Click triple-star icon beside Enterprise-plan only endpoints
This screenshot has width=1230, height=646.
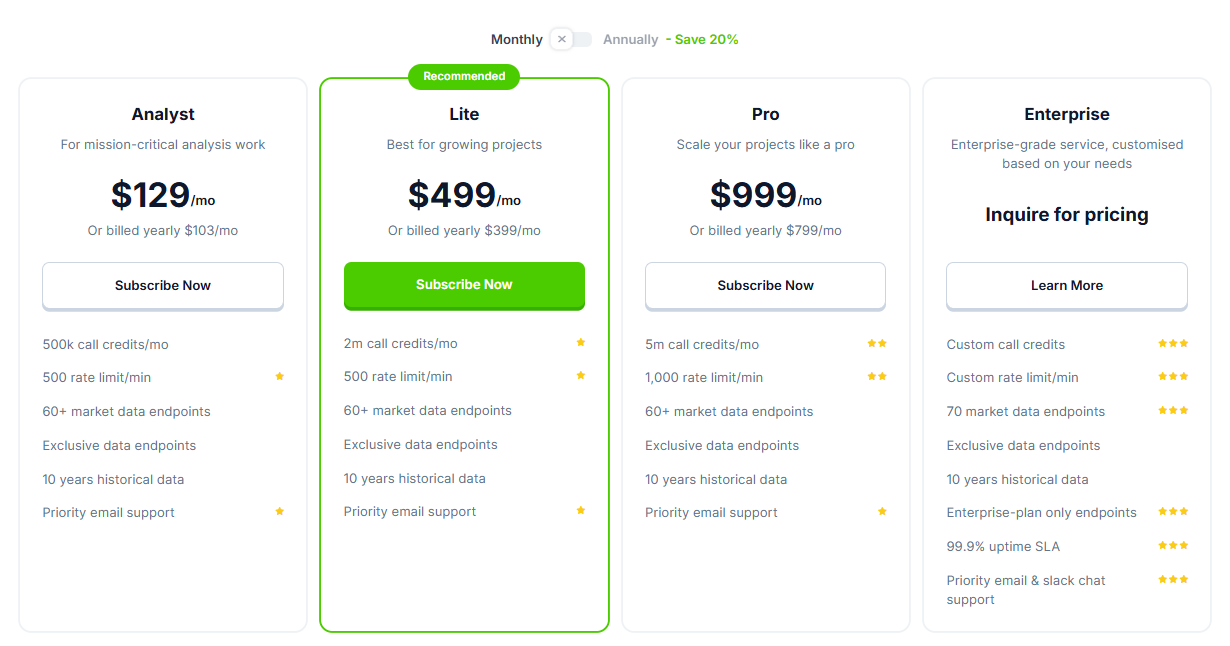pos(1173,512)
